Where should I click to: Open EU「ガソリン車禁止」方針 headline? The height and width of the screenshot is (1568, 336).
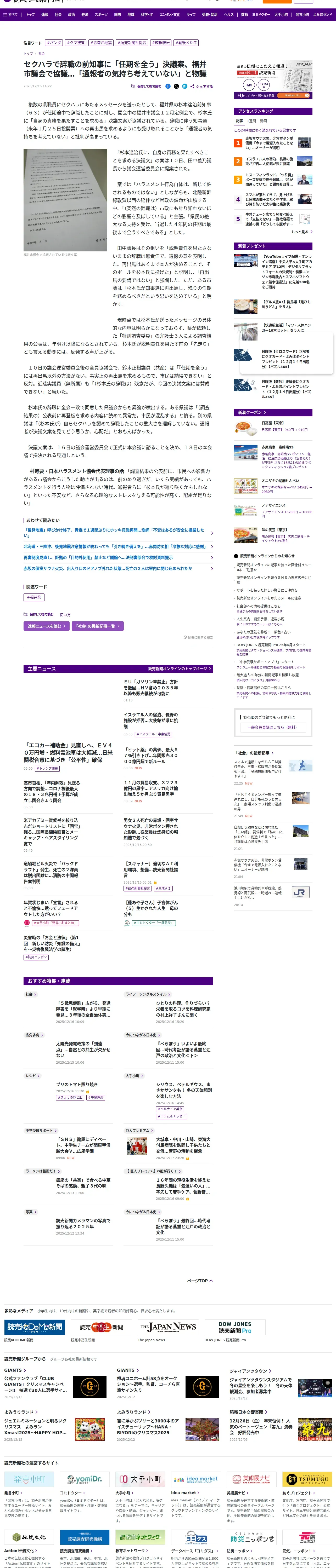click(151, 688)
